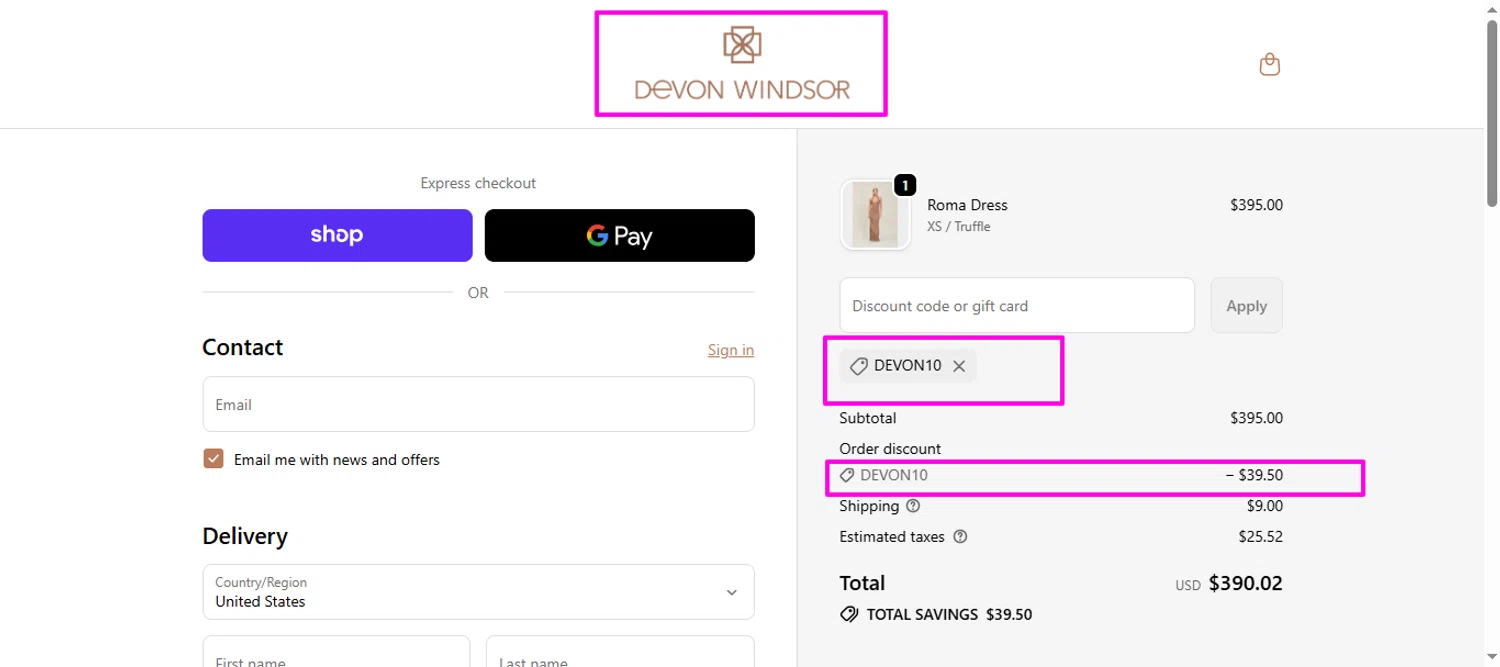This screenshot has height=667, width=1500.
Task: Click the Subtotal label
Action: pyautogui.click(x=868, y=418)
